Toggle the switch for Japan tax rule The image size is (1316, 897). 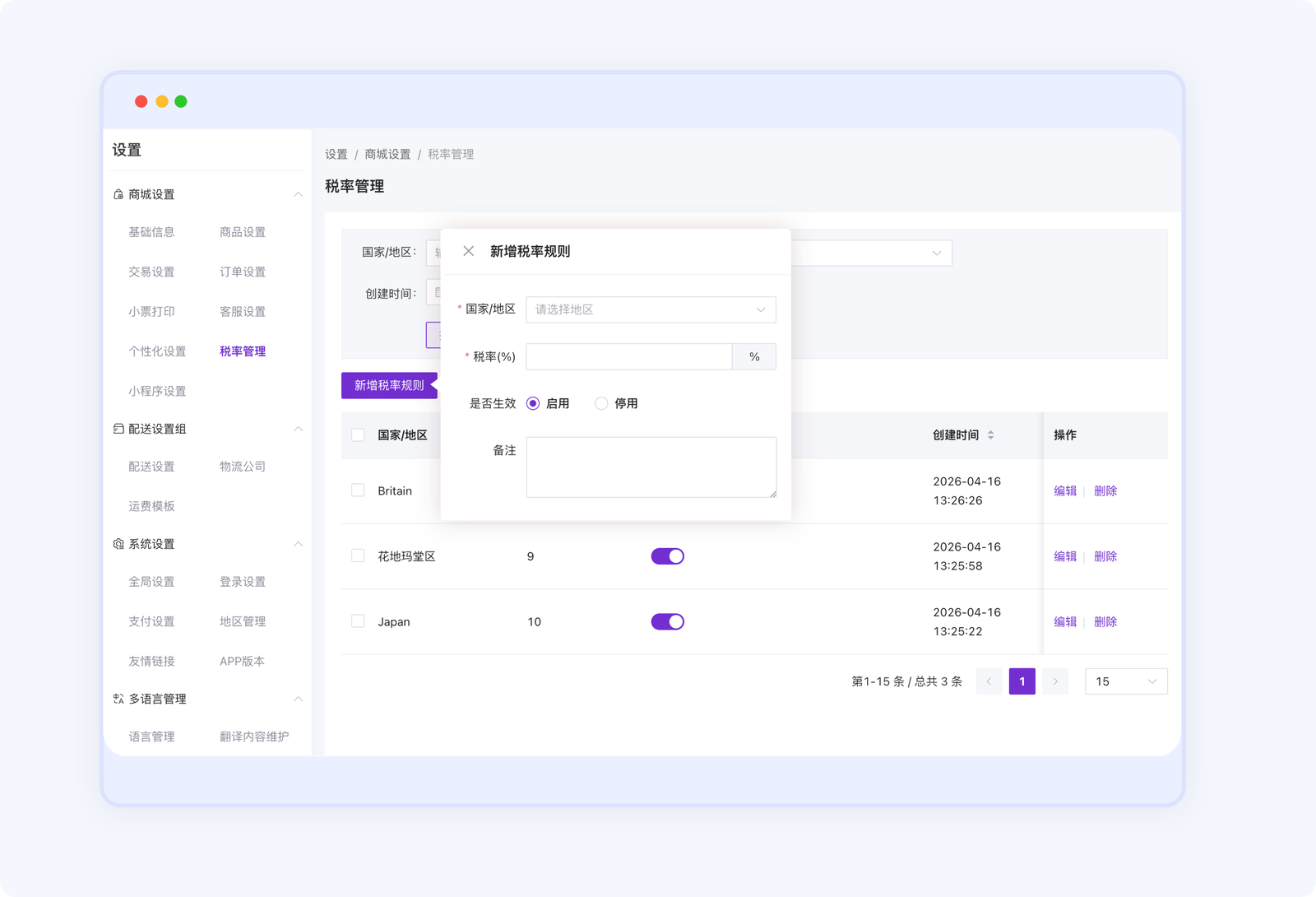(x=667, y=622)
